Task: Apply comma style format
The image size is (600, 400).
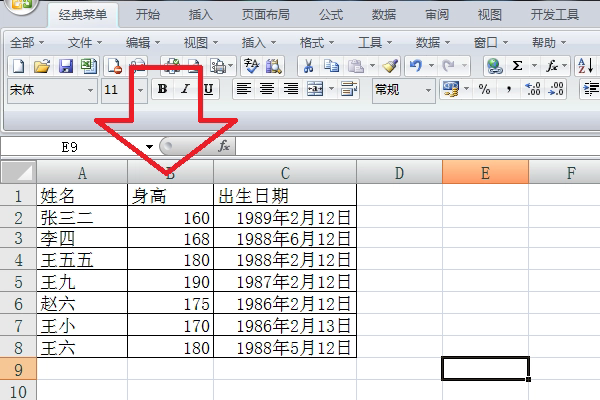Action: pos(509,90)
